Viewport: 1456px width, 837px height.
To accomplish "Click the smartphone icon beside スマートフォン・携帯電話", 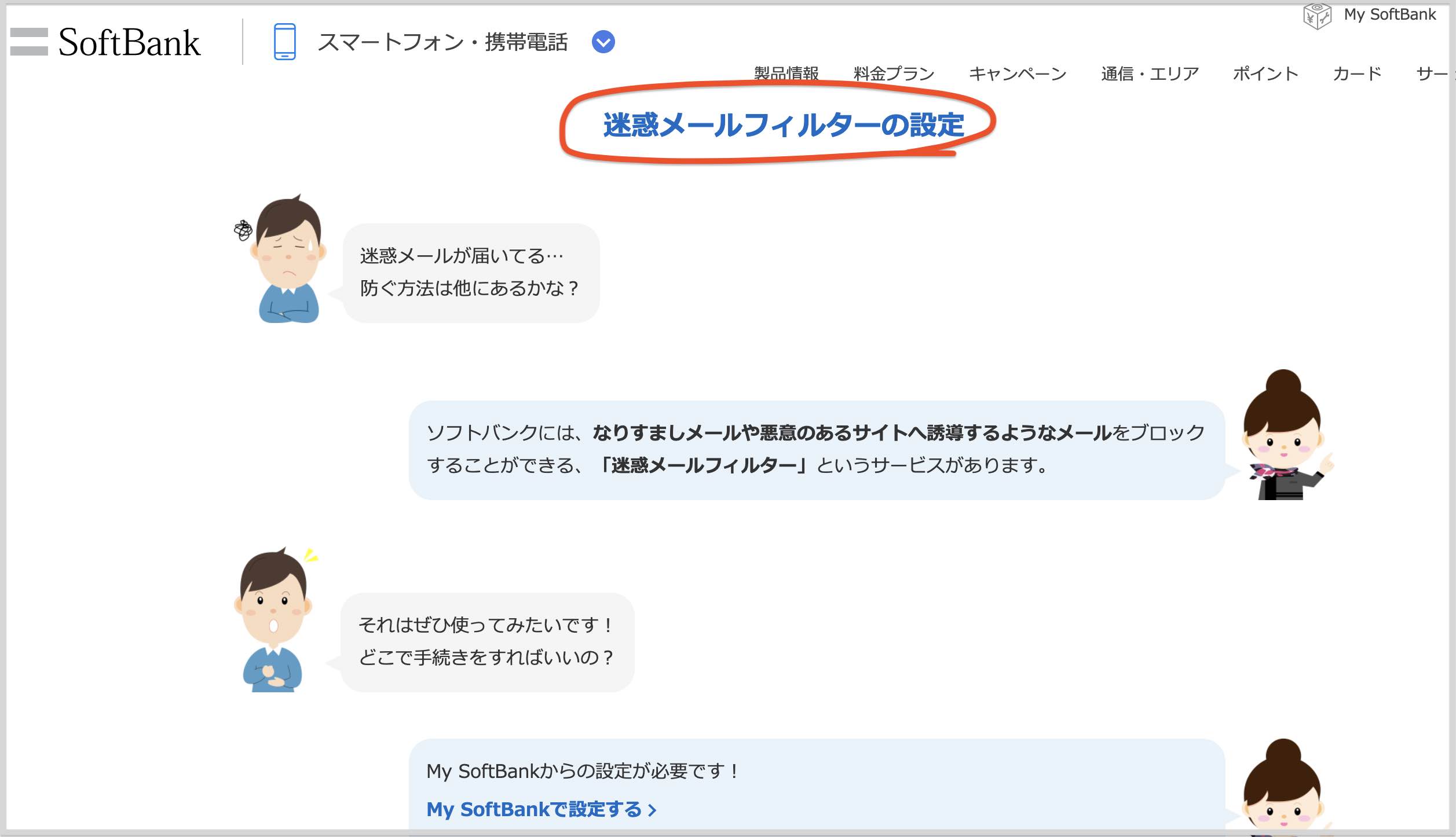I will pos(283,42).
